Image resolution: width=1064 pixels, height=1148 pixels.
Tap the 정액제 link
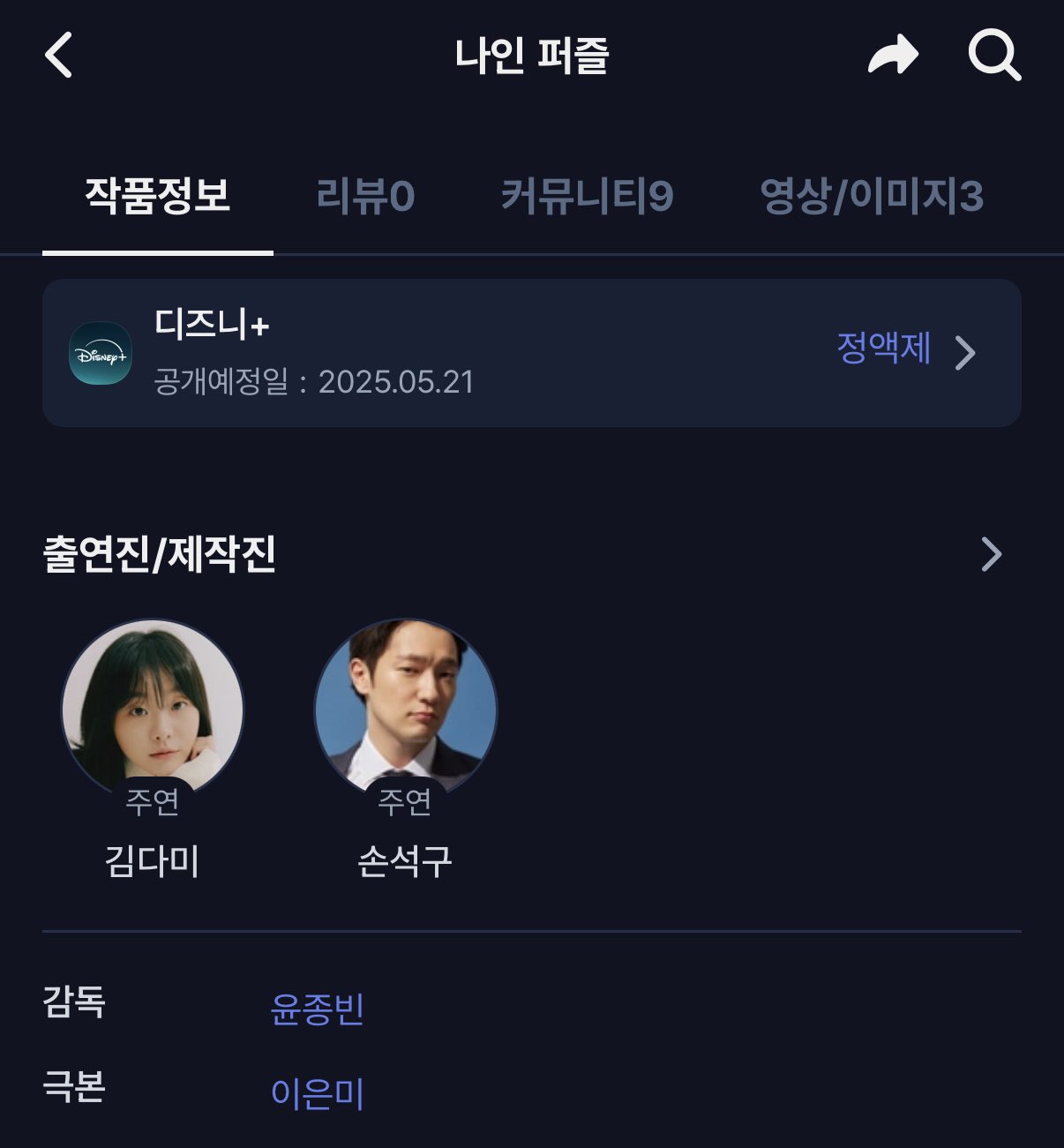pos(884,349)
